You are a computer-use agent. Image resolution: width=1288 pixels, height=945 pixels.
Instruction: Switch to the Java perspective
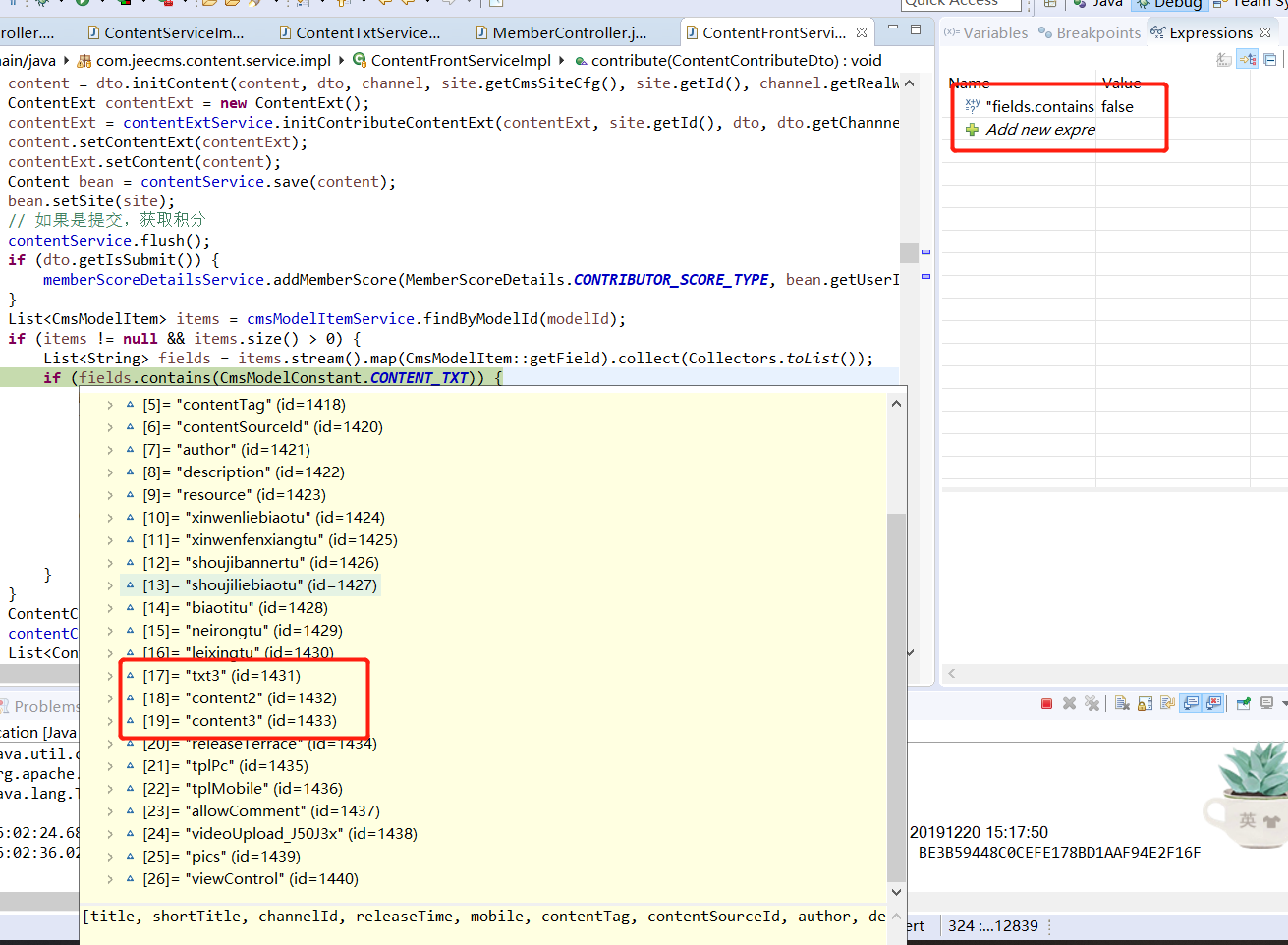[1098, 4]
